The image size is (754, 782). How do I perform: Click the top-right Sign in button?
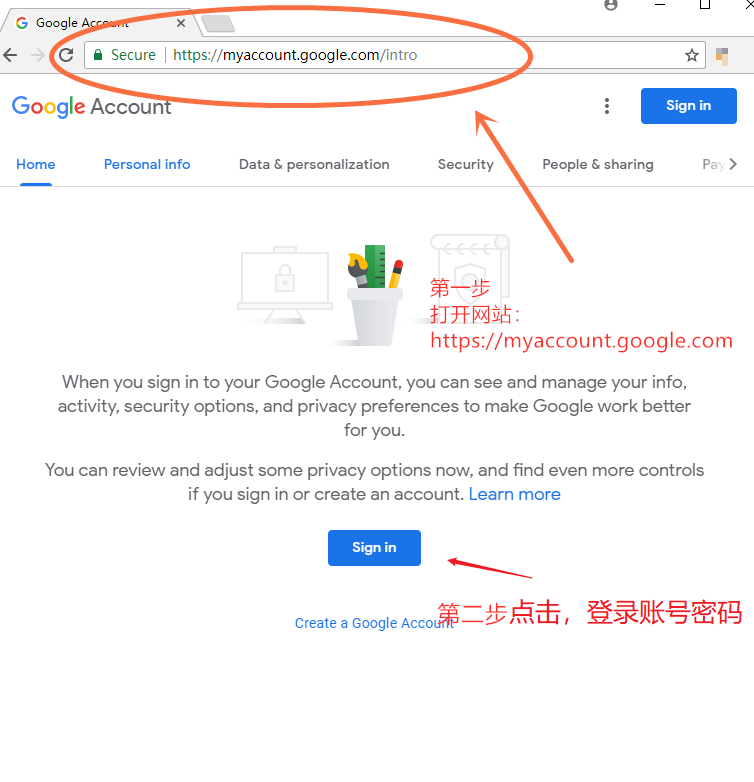point(689,106)
